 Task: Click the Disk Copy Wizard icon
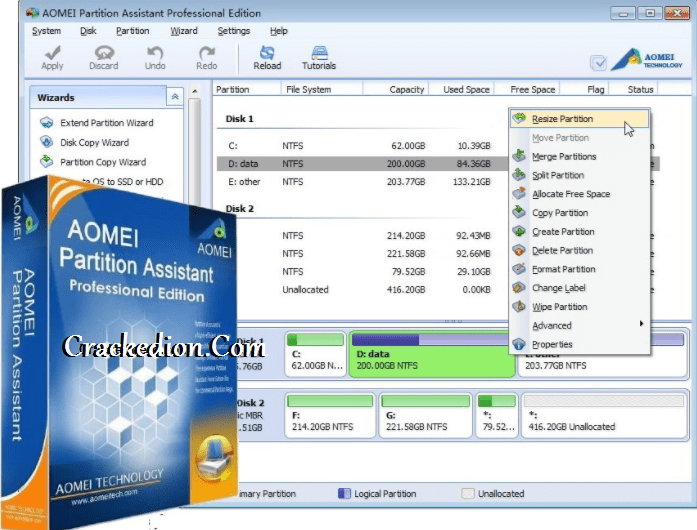(x=46, y=142)
